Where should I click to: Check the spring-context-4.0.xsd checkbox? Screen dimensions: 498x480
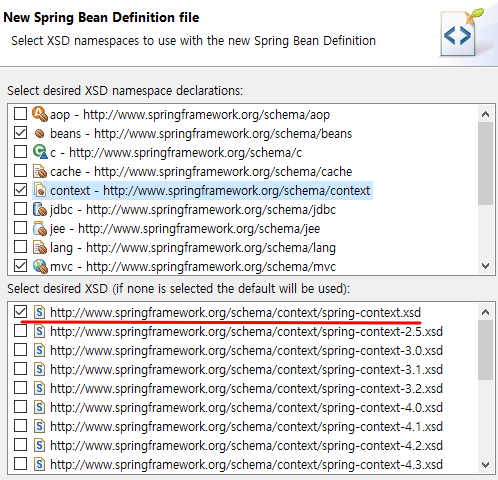pos(20,407)
